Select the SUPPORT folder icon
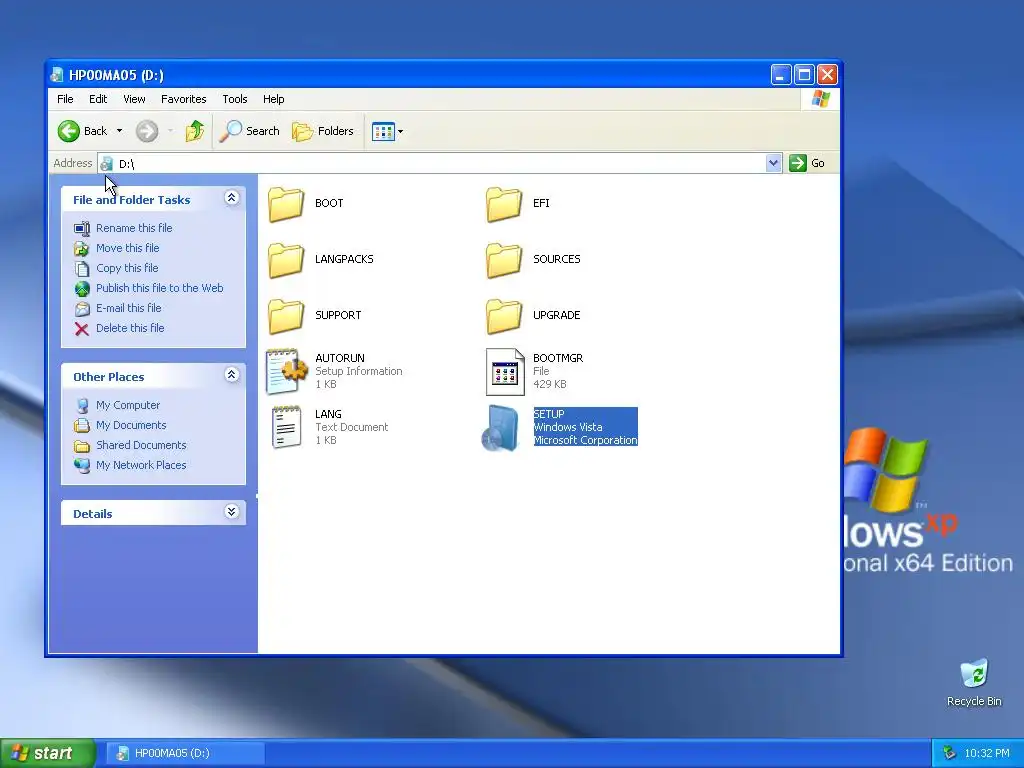The width and height of the screenshot is (1024, 768). click(286, 317)
